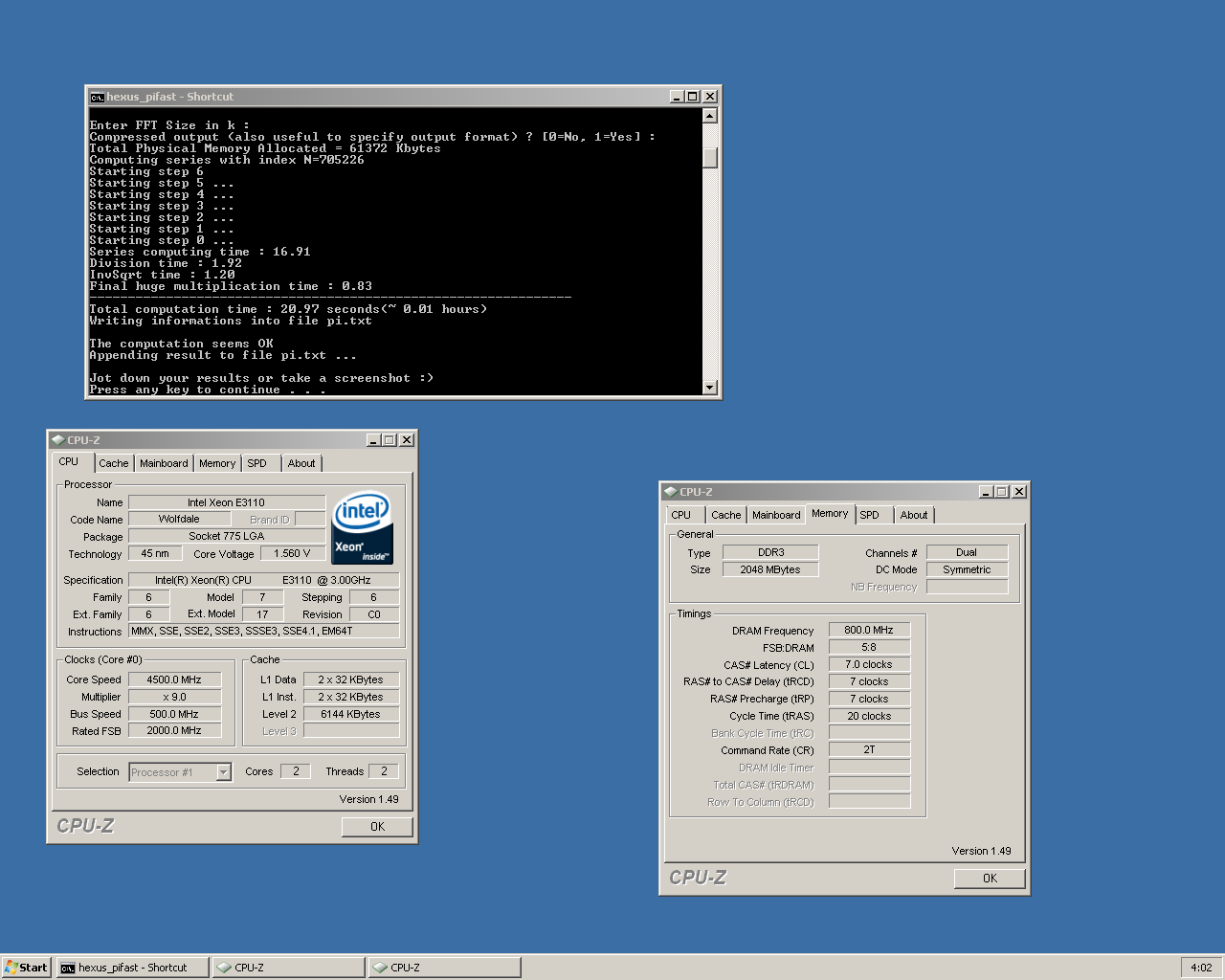Open Cache tab in left CPU-Z window

tap(113, 463)
